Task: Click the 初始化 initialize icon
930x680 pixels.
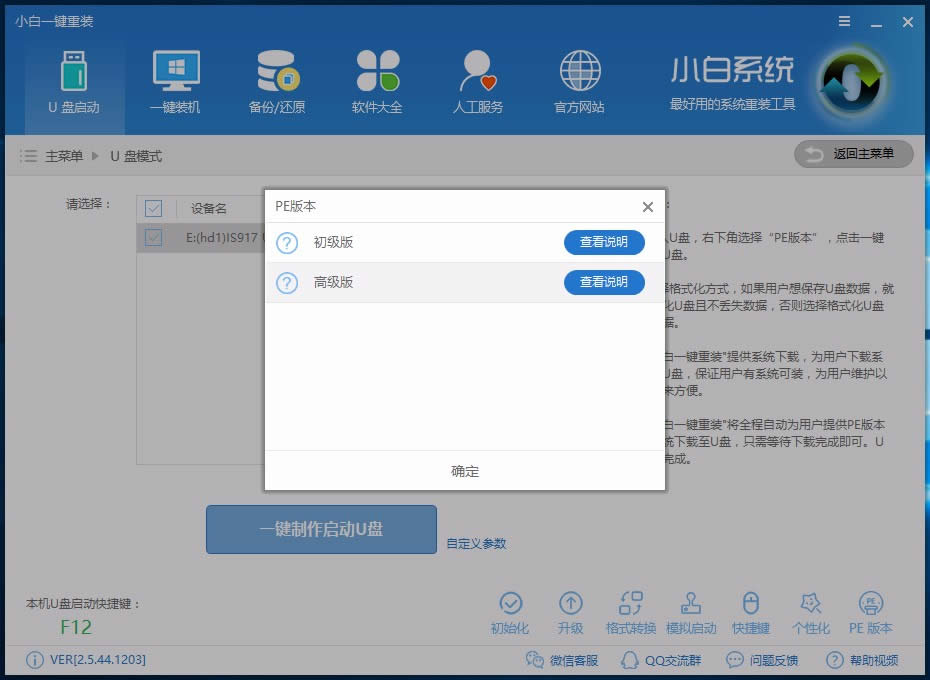Action: 512,611
